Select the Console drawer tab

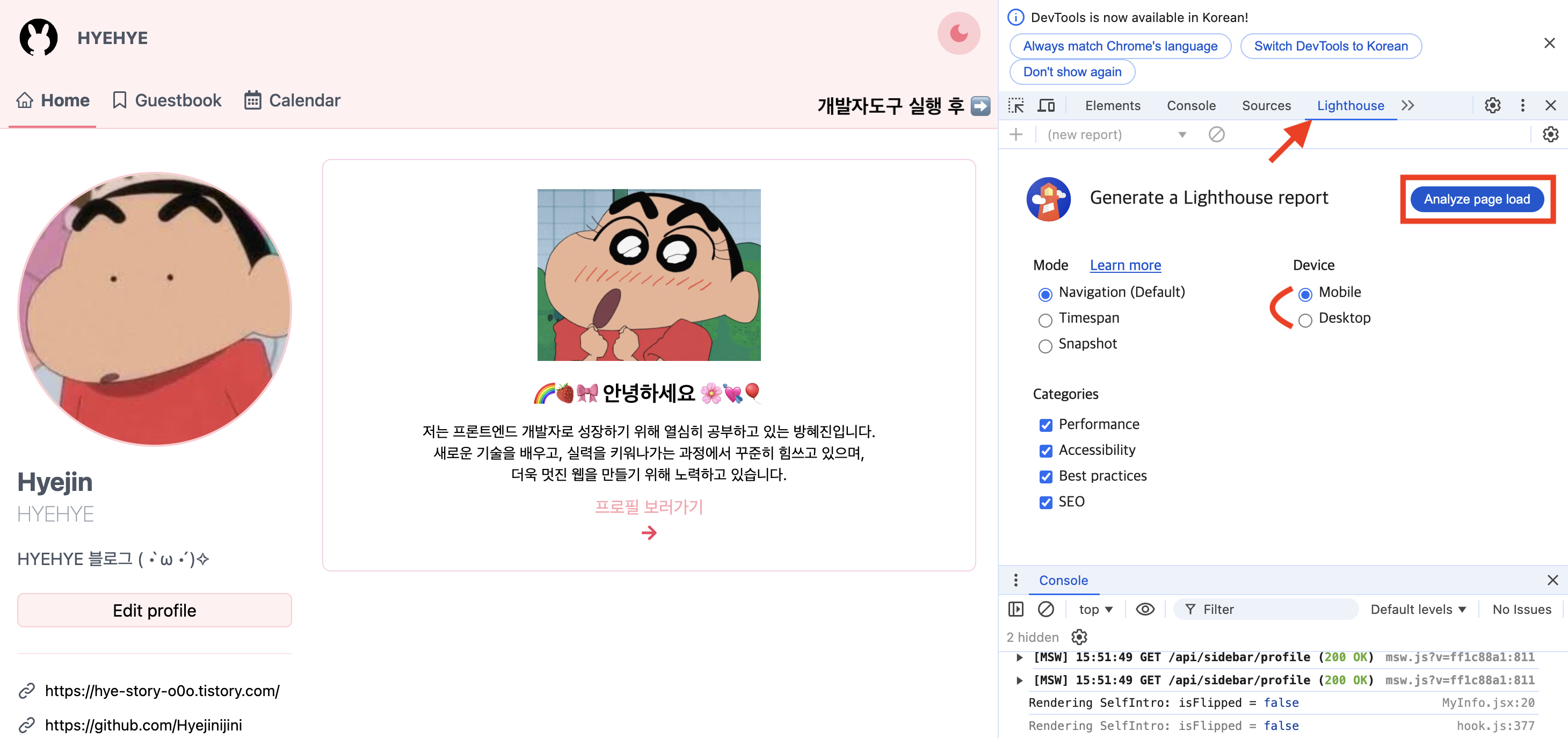pos(1063,580)
